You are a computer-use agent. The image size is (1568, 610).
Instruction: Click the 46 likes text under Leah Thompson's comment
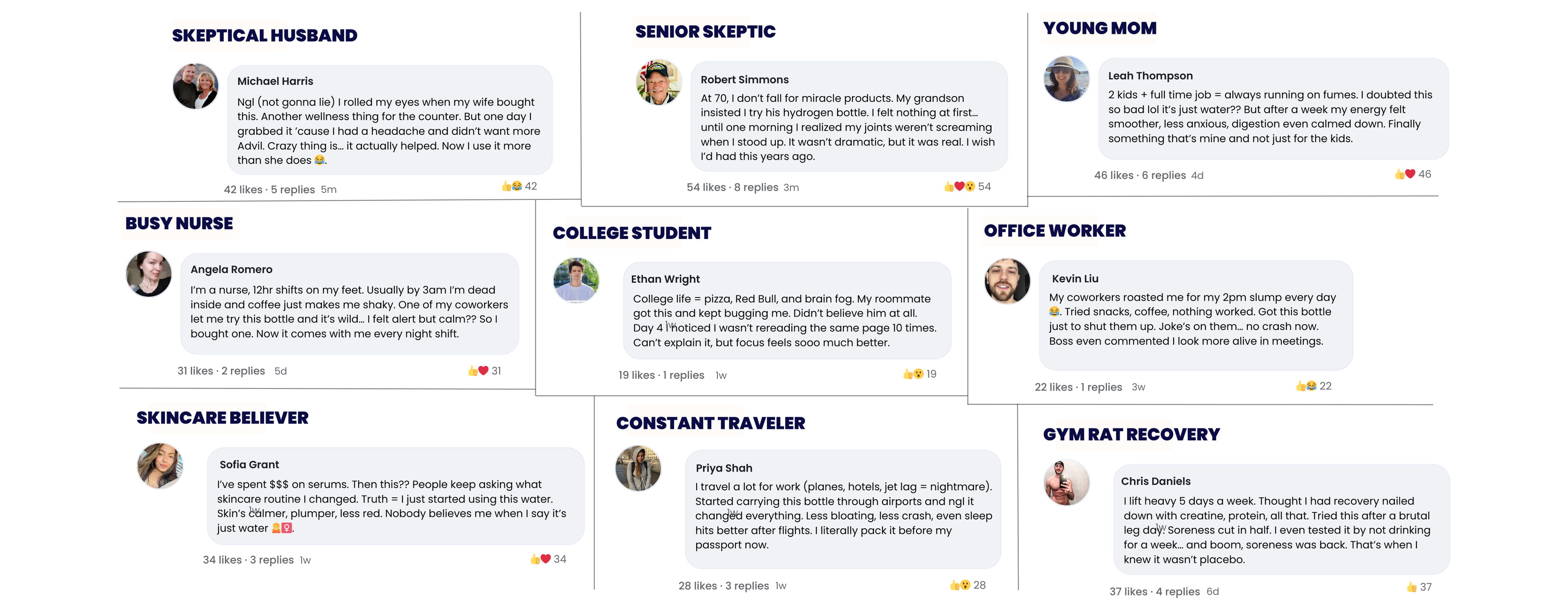click(1113, 175)
